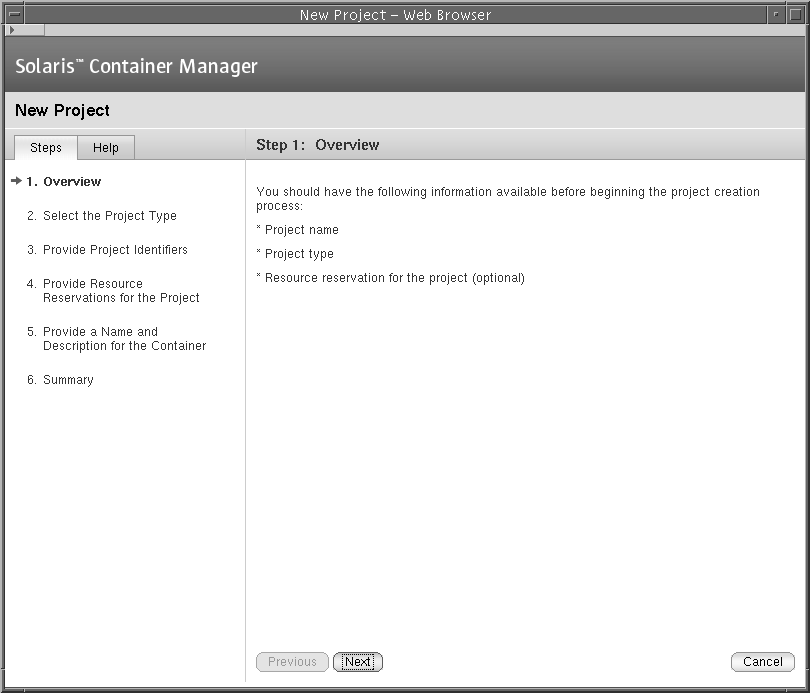Select step 1 Overview in the list
This screenshot has height=693, width=810.
pyautogui.click(x=64, y=182)
